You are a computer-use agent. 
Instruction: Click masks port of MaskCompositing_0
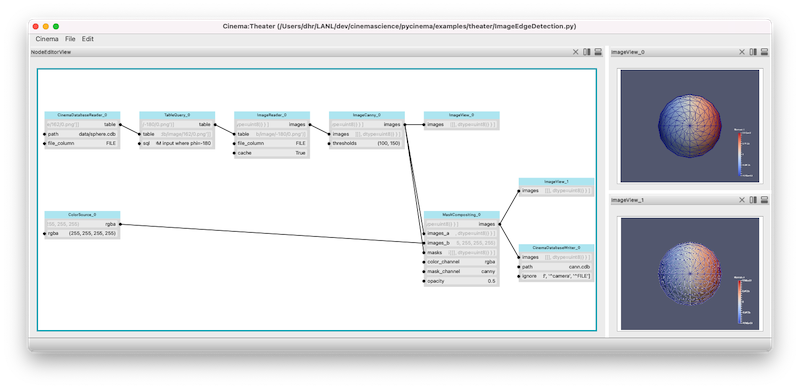tap(424, 252)
